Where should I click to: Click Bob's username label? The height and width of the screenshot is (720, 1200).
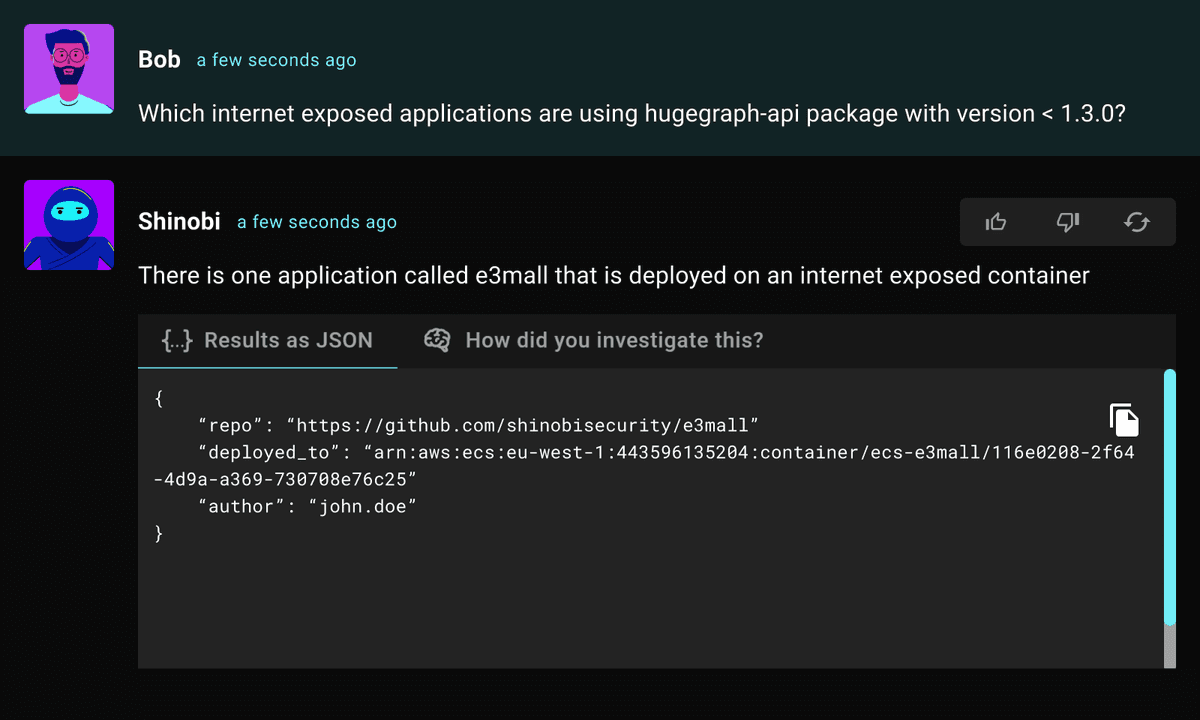[x=159, y=58]
